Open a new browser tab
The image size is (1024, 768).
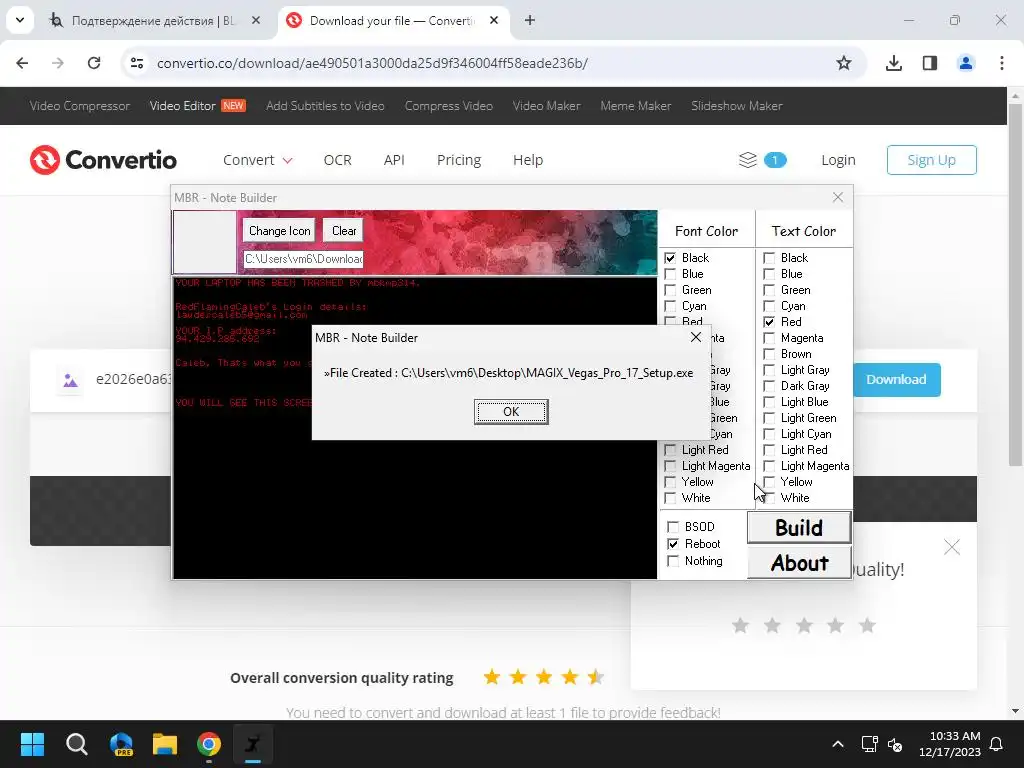(530, 21)
